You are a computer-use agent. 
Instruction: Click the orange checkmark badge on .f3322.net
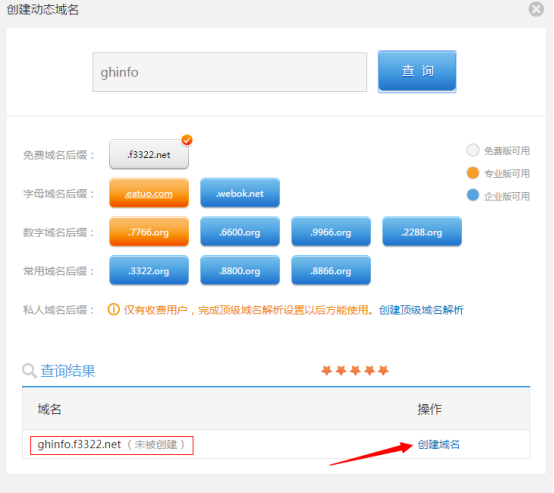(187, 140)
